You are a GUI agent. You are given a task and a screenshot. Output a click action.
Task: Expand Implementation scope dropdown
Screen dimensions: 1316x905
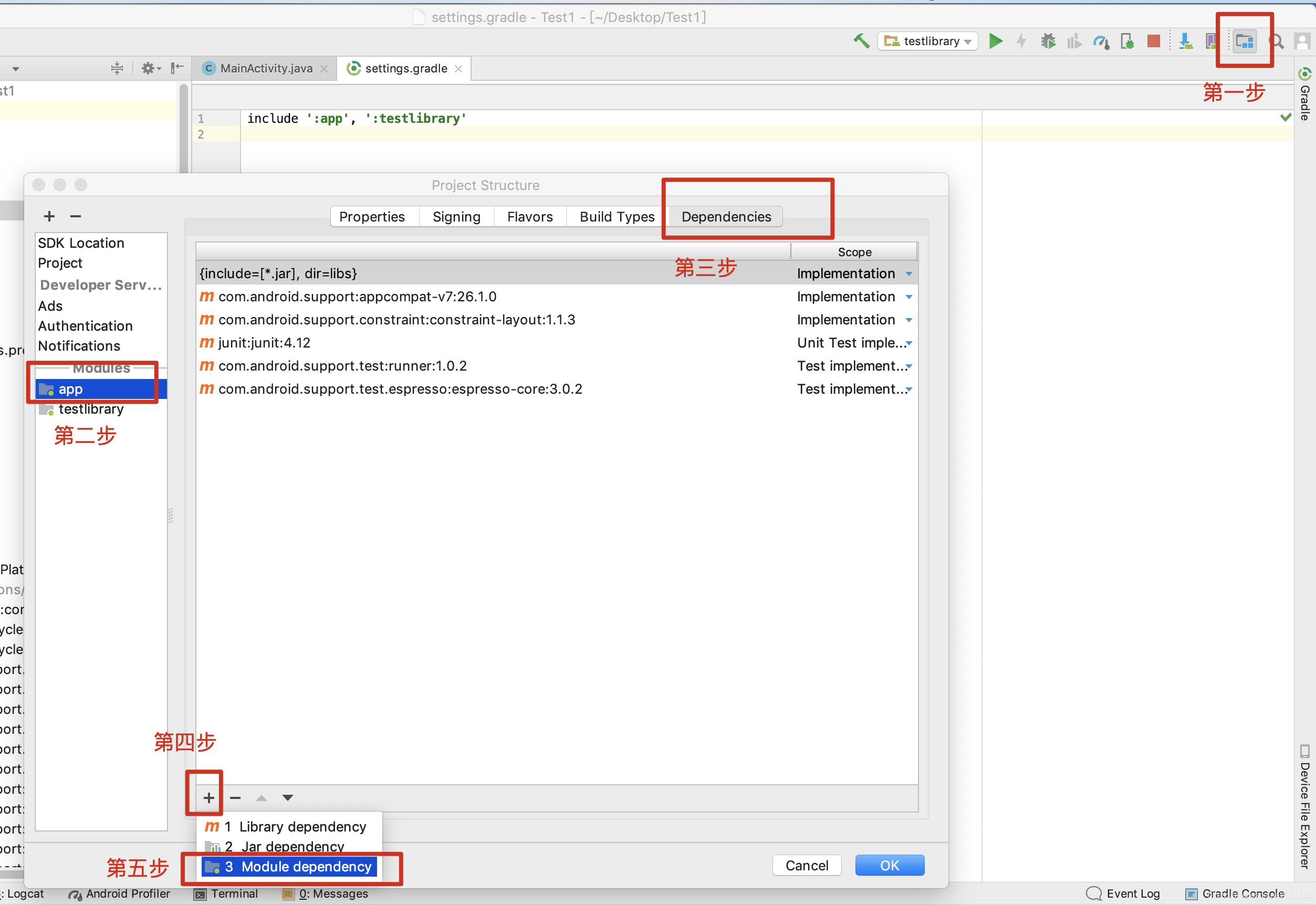click(909, 274)
